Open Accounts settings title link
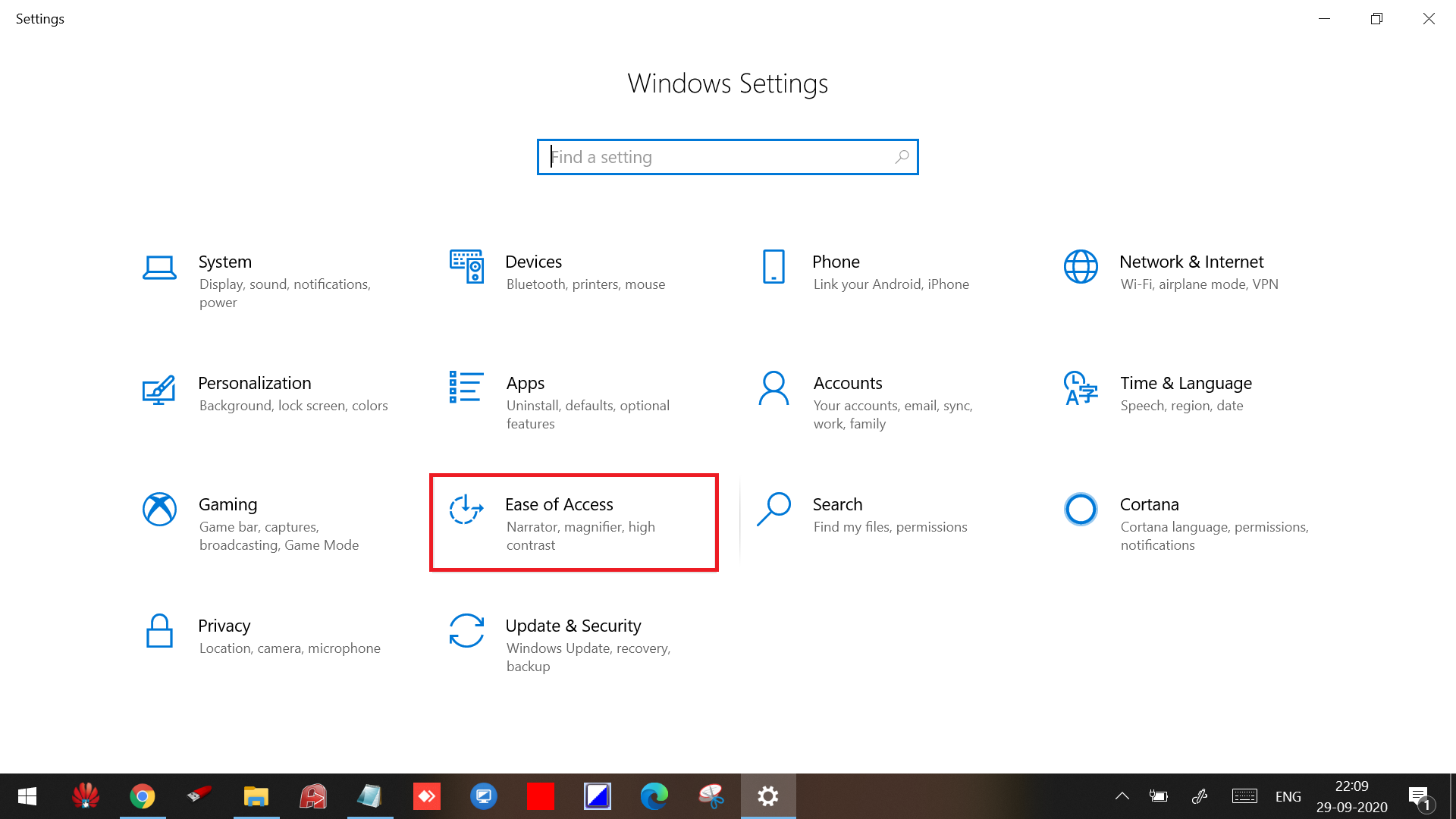The image size is (1456, 819). tap(848, 383)
